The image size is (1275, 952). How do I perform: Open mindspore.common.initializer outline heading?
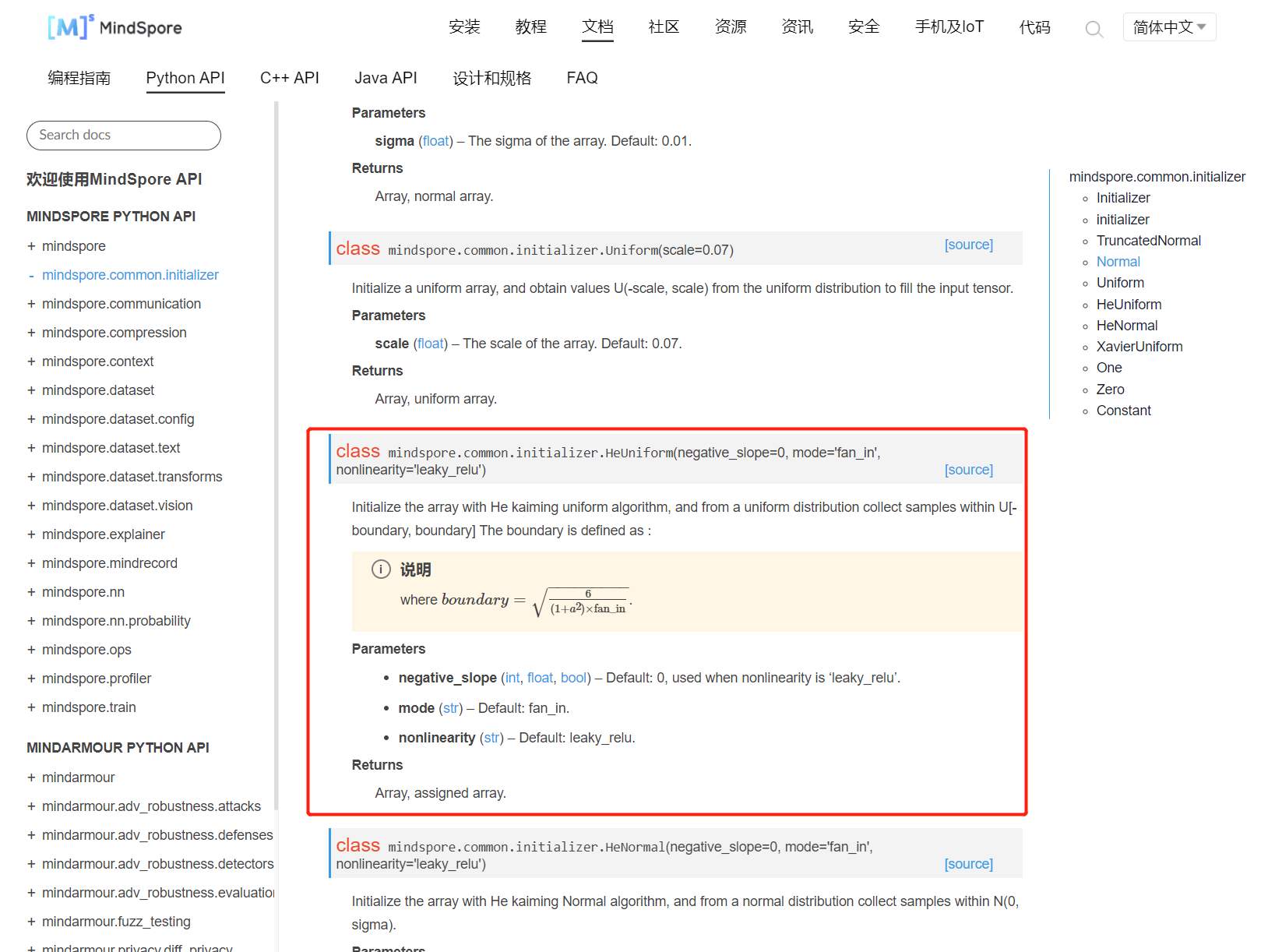(x=1157, y=177)
